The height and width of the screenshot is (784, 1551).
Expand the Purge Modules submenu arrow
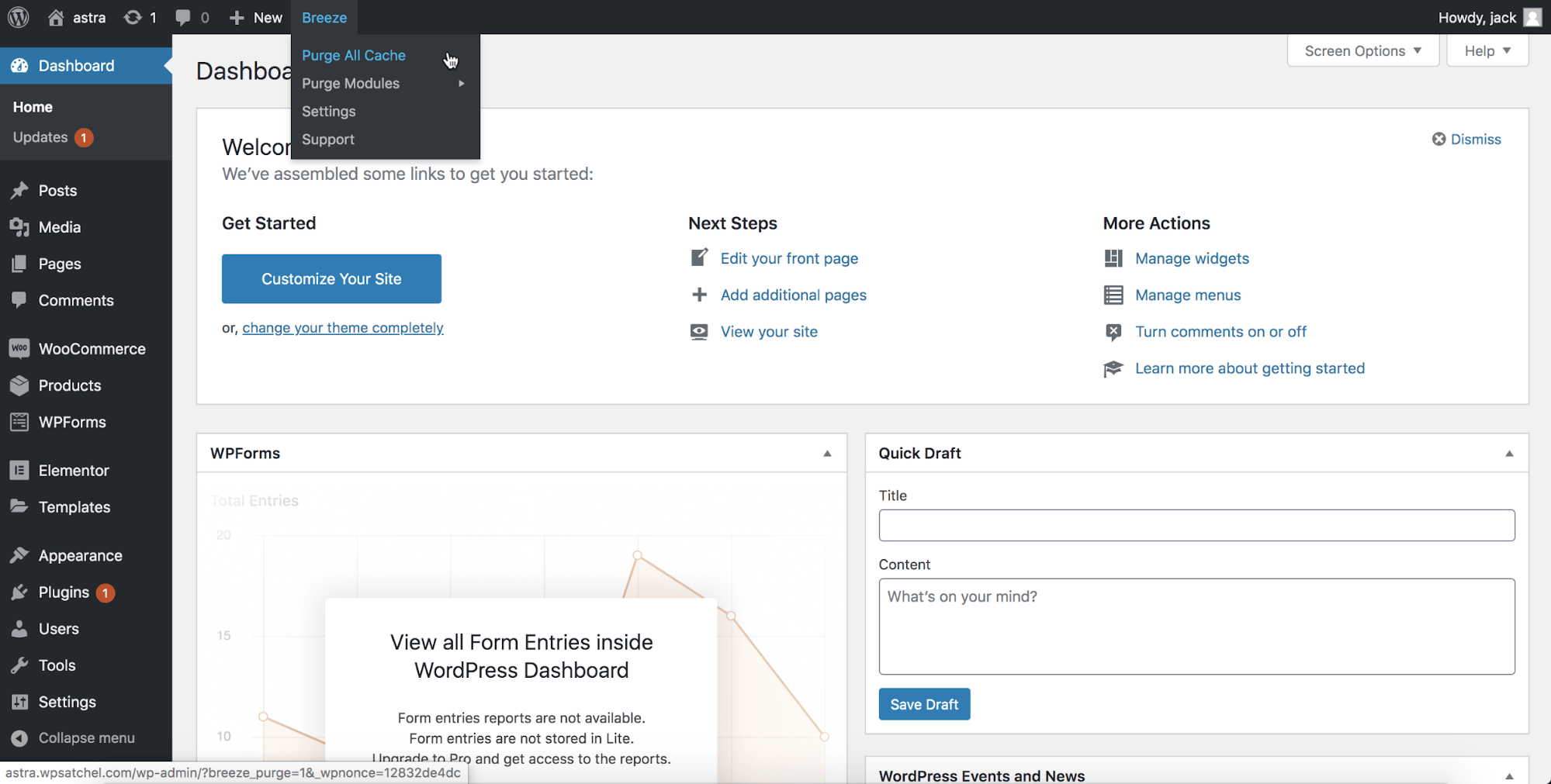tap(462, 83)
